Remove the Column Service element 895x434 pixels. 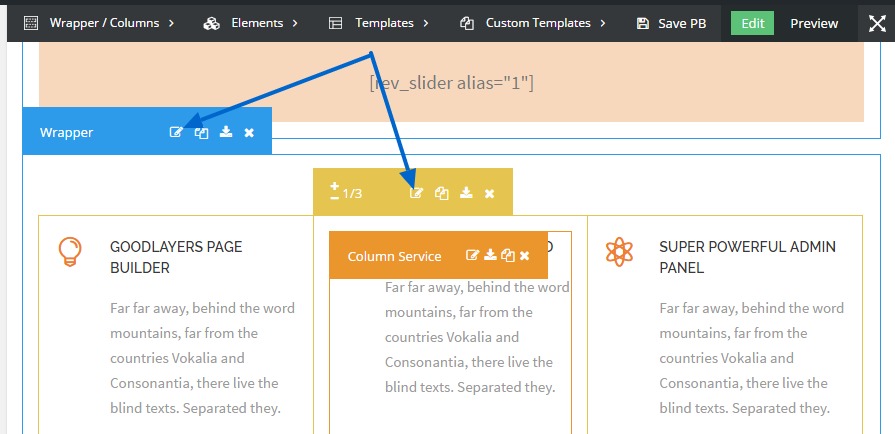[524, 255]
